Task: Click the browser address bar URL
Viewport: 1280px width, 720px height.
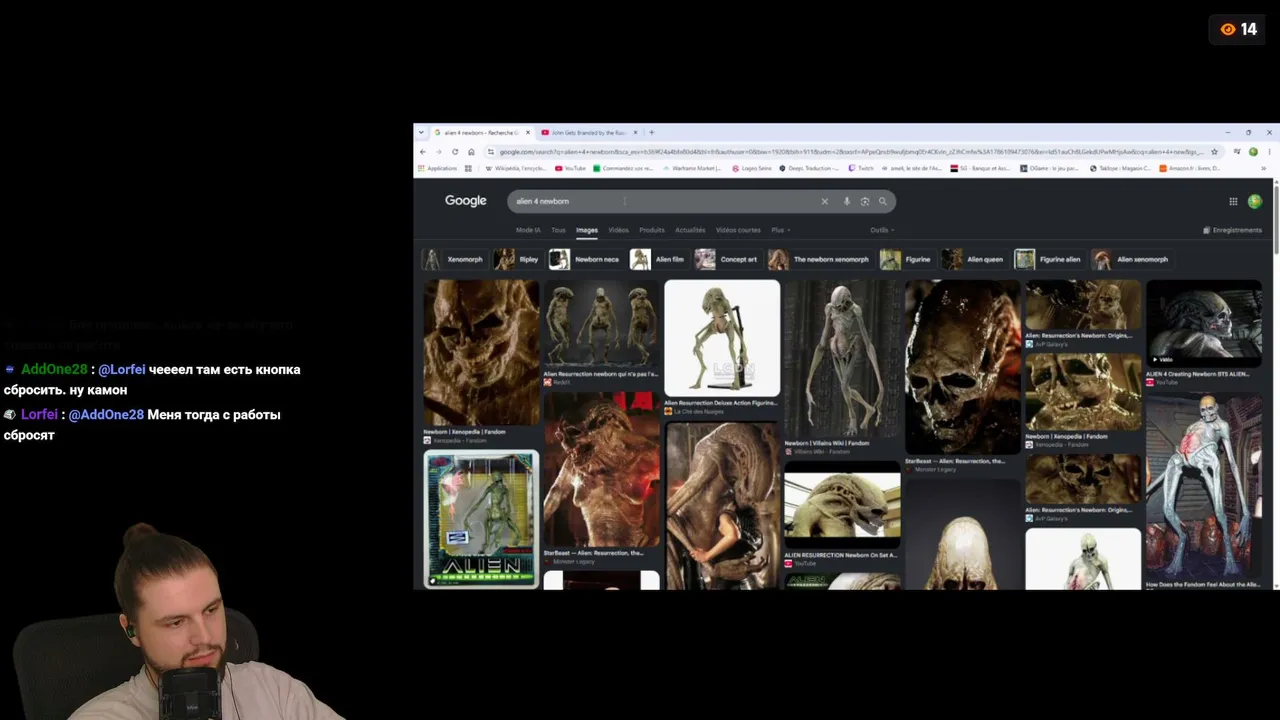Action: pos(850,152)
